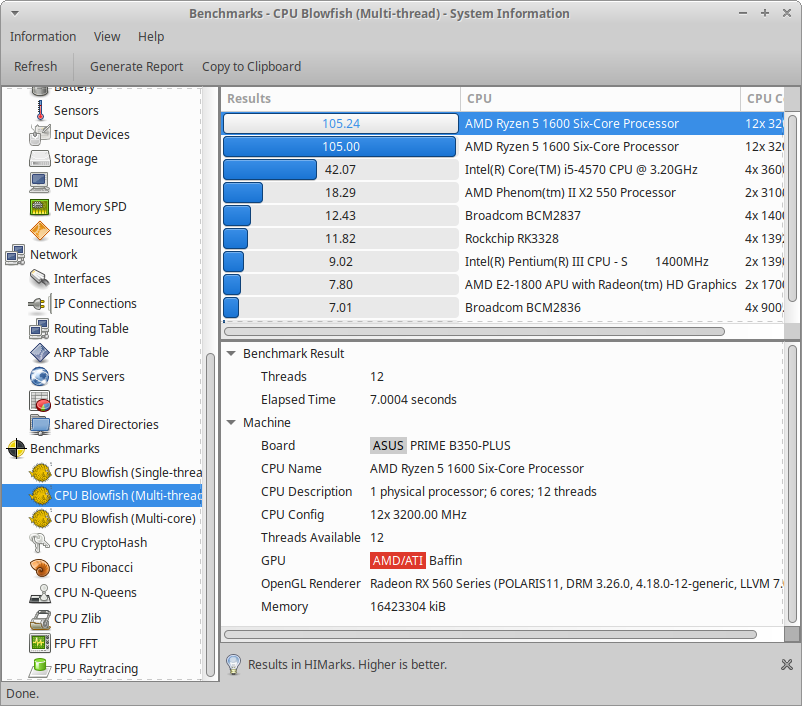Select the Broadcom BCM2837 result row
The width and height of the screenshot is (802, 706).
[503, 216]
